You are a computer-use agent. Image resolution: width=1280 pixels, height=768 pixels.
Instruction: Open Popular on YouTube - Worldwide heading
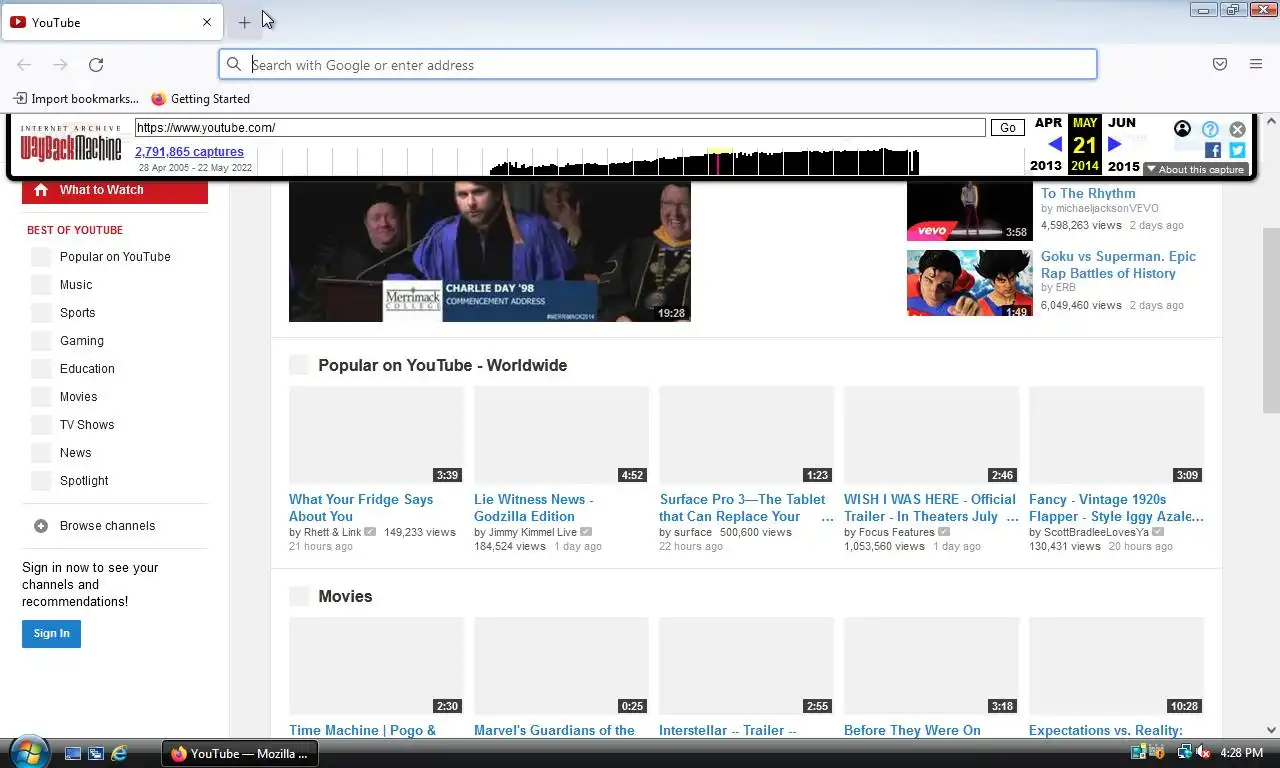pos(442,365)
